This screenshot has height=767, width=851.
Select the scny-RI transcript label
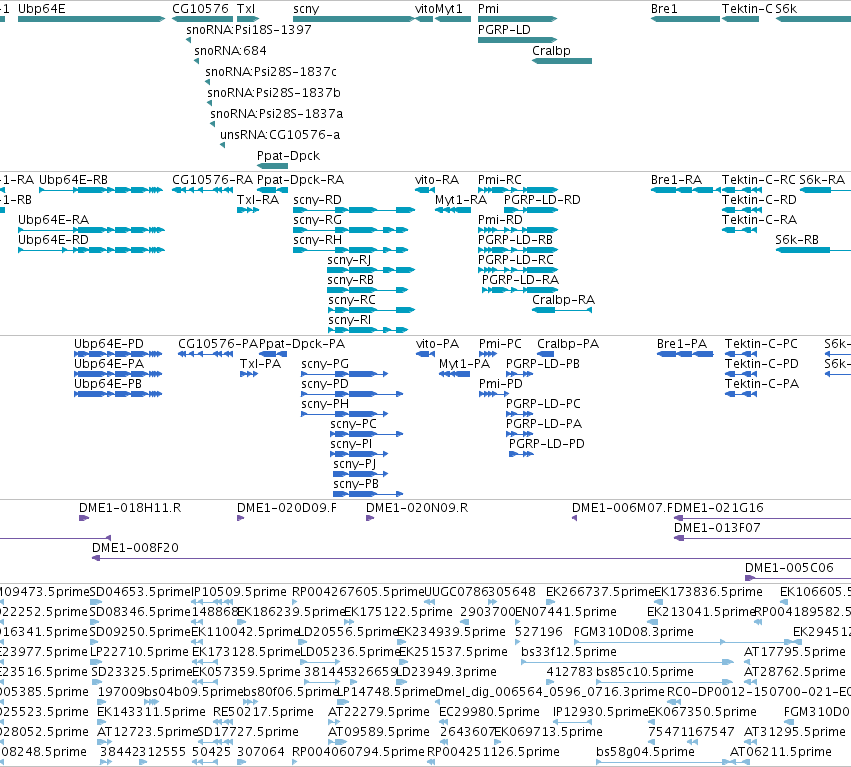point(350,320)
